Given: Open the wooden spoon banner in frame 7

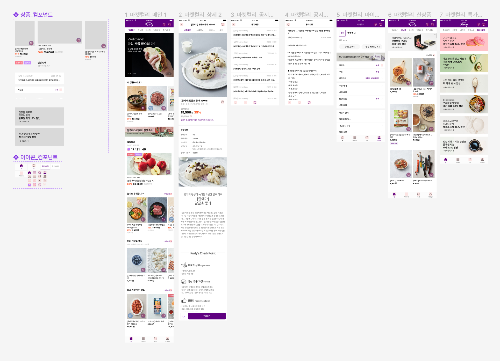Looking at the screenshot, I should point(464,83).
